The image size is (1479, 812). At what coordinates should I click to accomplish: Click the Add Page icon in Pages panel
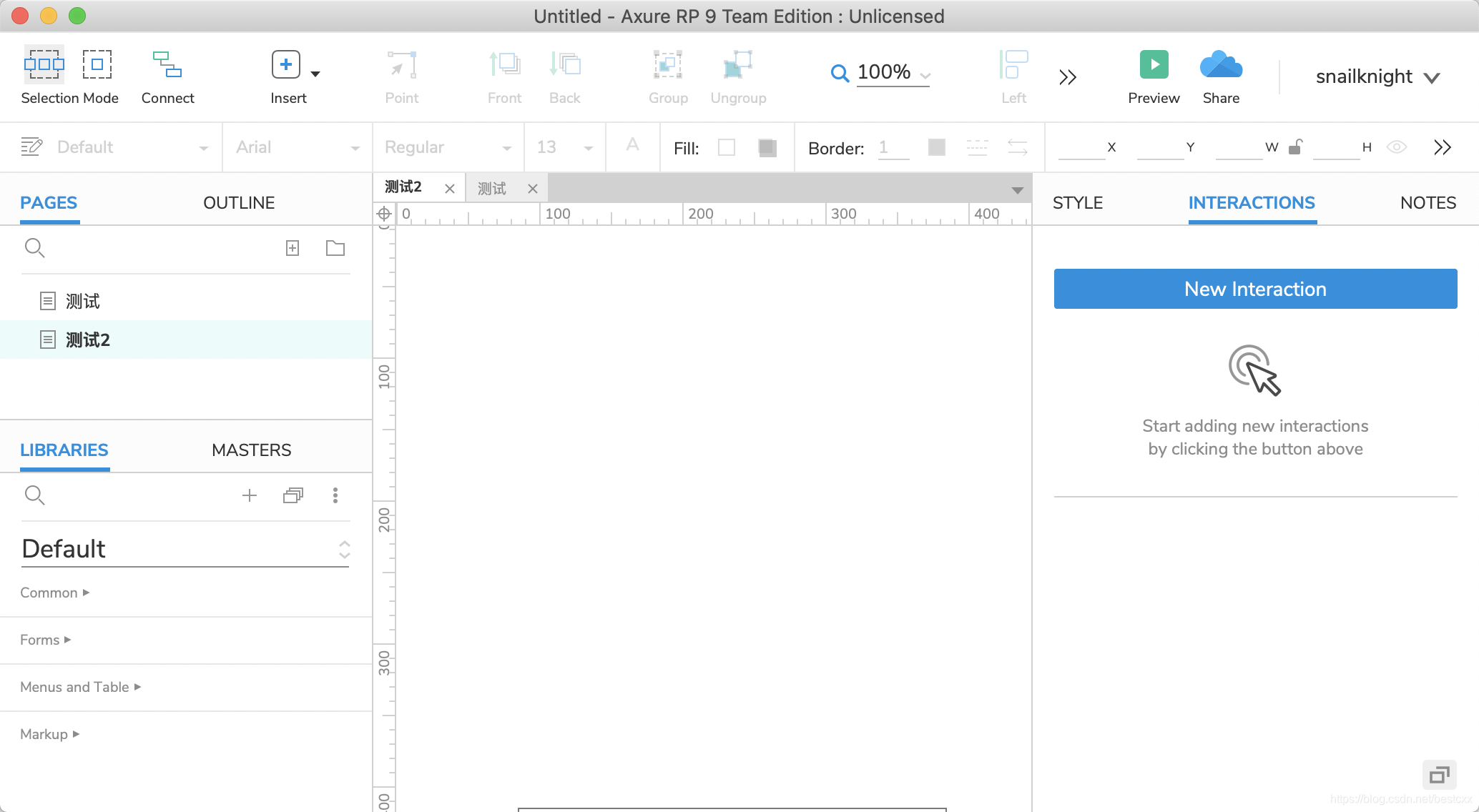pyautogui.click(x=293, y=248)
